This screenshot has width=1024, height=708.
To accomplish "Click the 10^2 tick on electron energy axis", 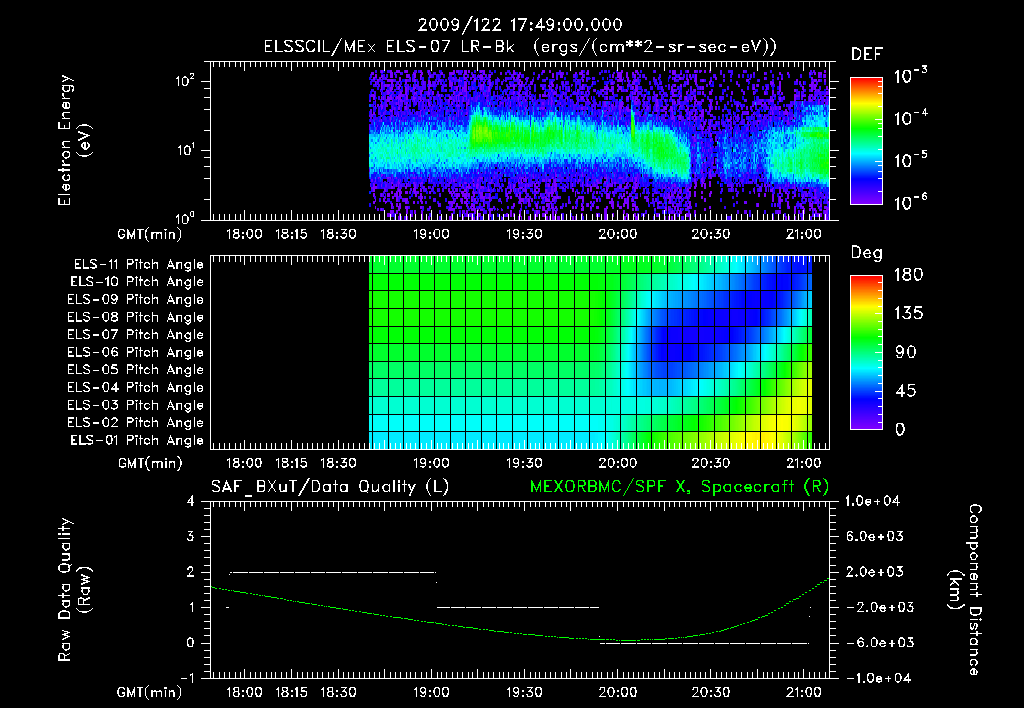I will click(x=185, y=81).
